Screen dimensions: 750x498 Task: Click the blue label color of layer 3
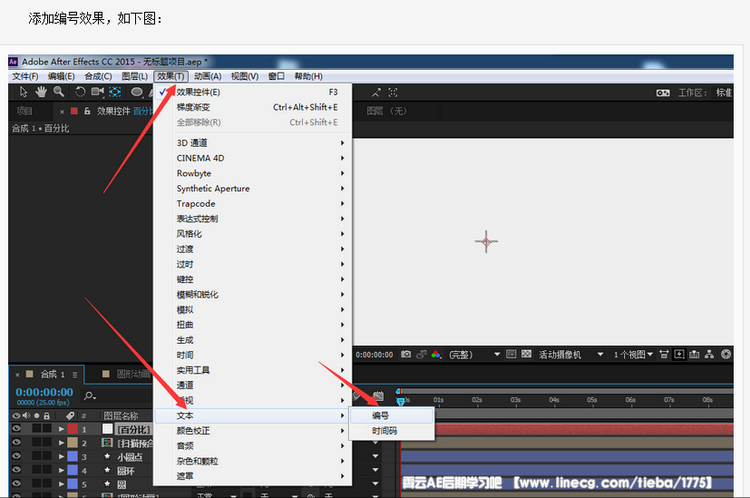pos(72,456)
